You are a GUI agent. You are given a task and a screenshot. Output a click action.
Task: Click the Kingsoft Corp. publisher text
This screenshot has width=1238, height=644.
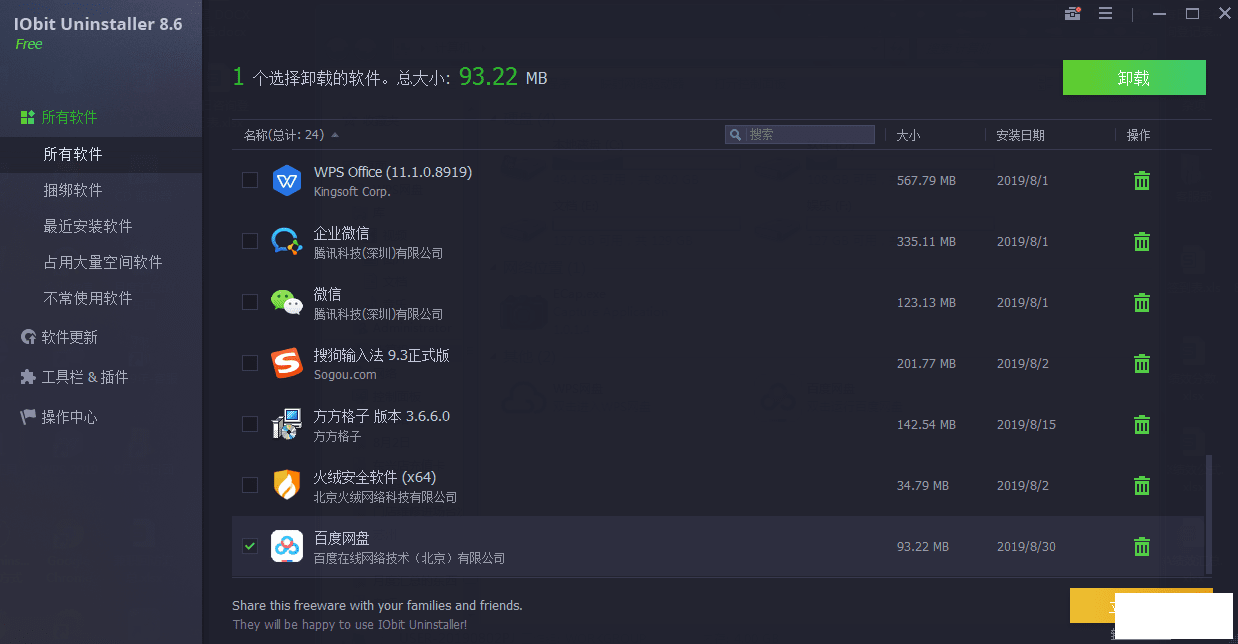(352, 192)
